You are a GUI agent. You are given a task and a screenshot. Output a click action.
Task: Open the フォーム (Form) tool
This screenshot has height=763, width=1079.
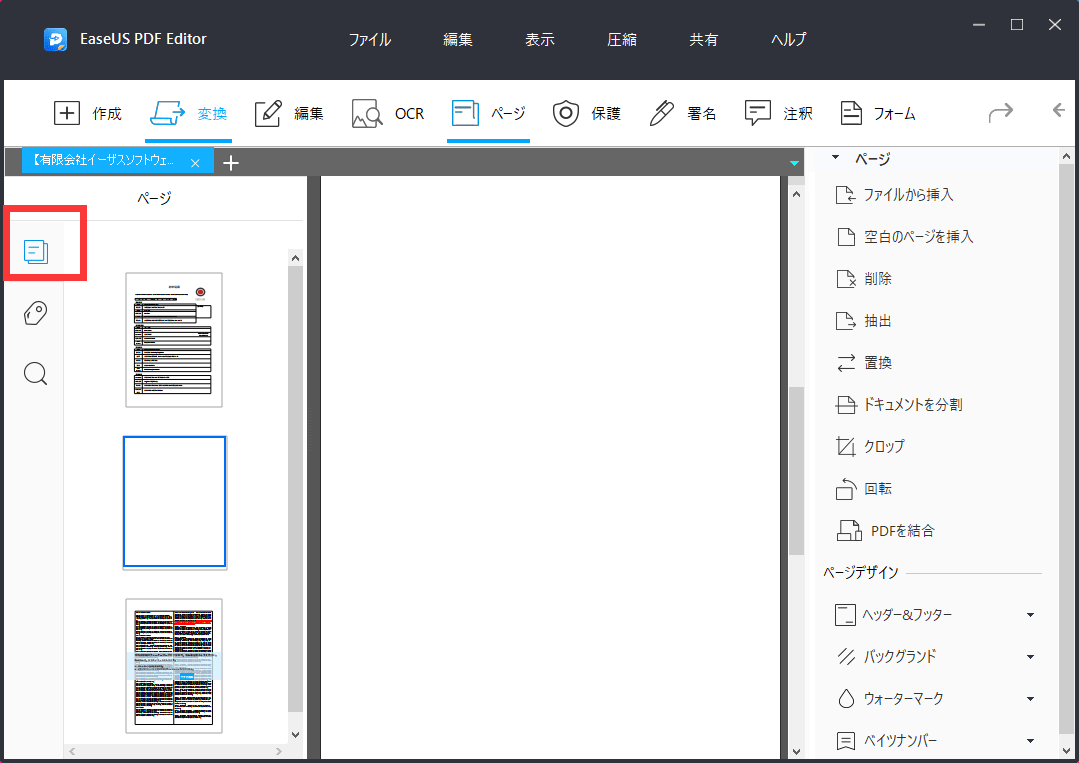coord(852,114)
